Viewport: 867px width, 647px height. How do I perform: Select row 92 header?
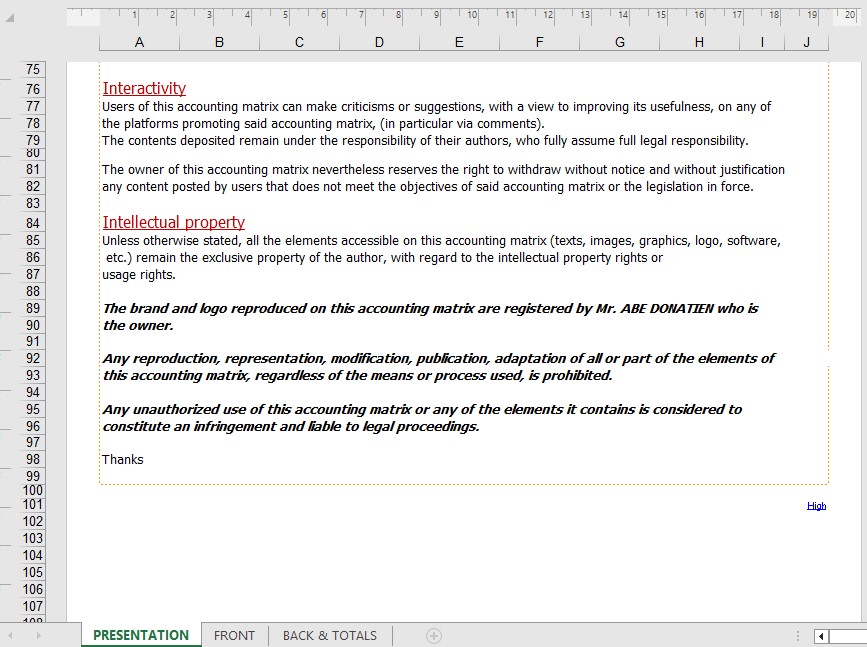[33, 358]
